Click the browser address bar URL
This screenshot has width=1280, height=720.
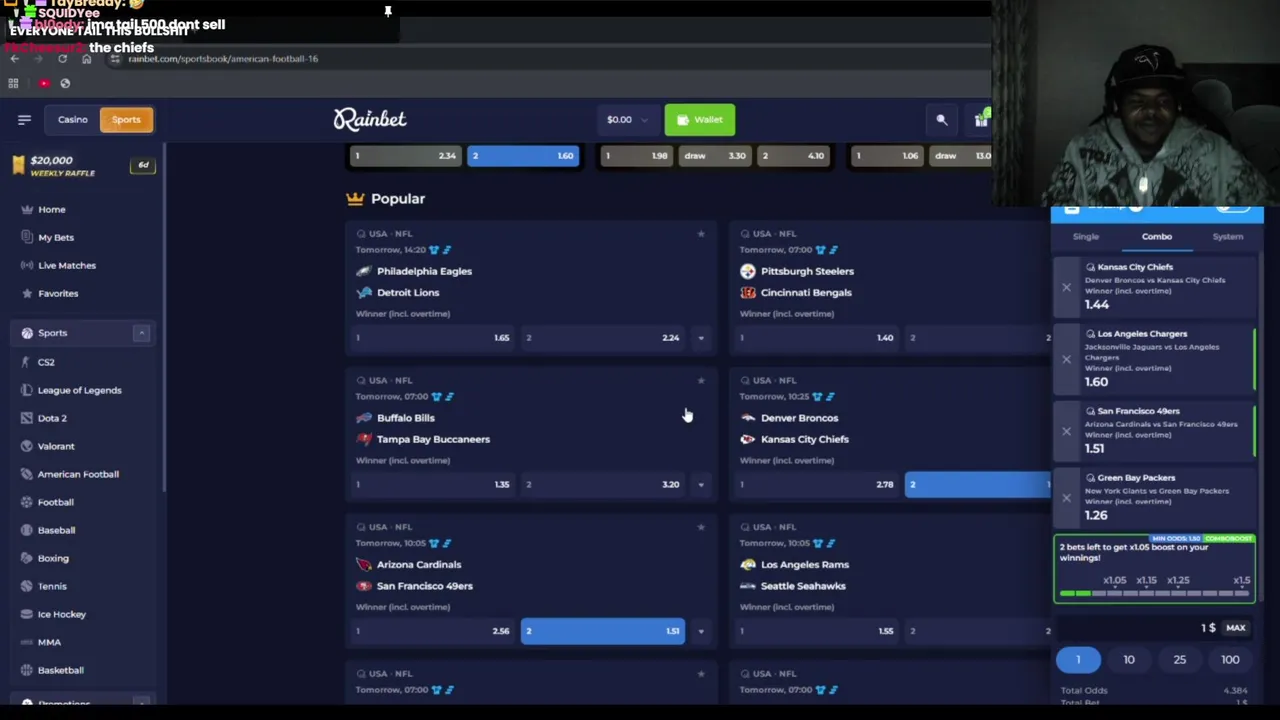223,59
